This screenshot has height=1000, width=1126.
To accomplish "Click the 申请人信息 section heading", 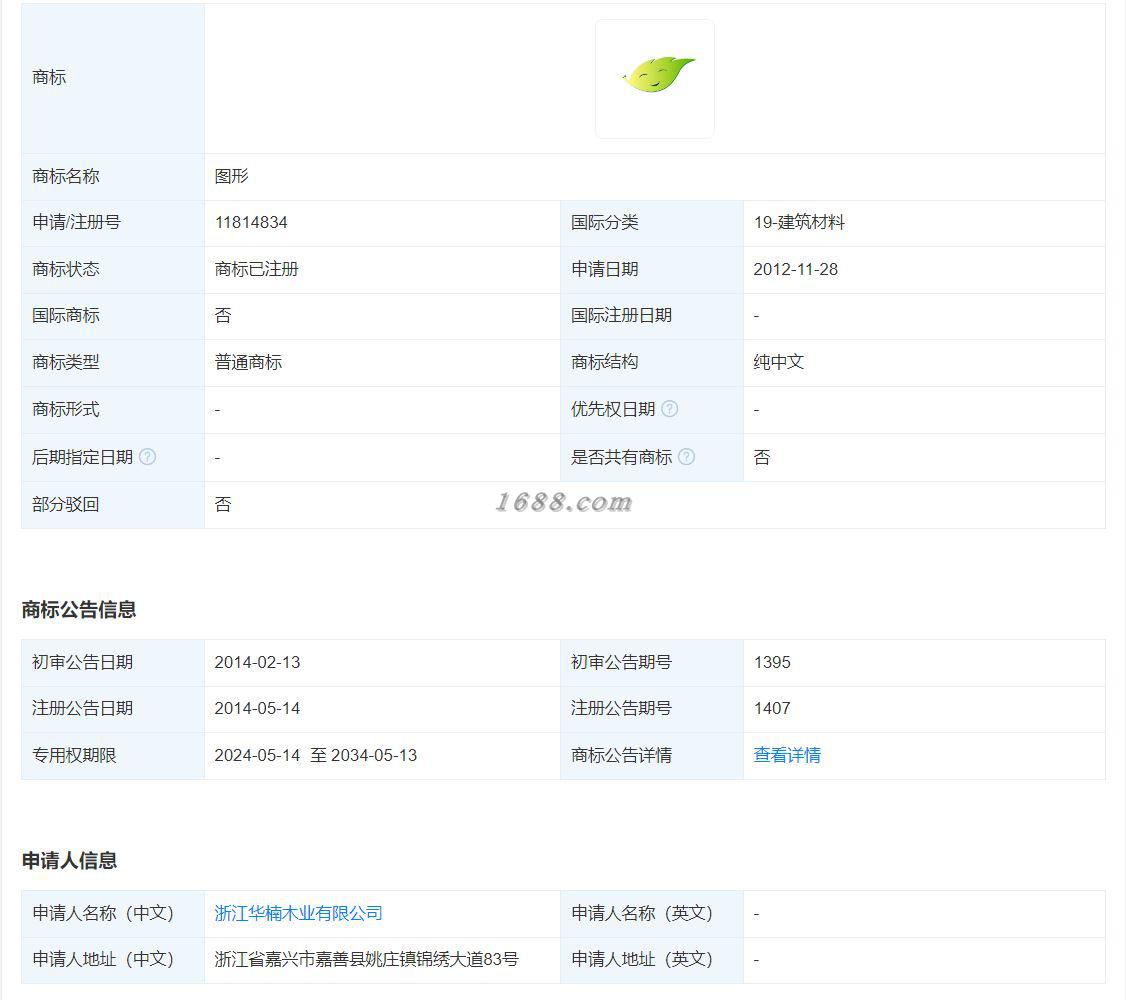I will coord(70,860).
